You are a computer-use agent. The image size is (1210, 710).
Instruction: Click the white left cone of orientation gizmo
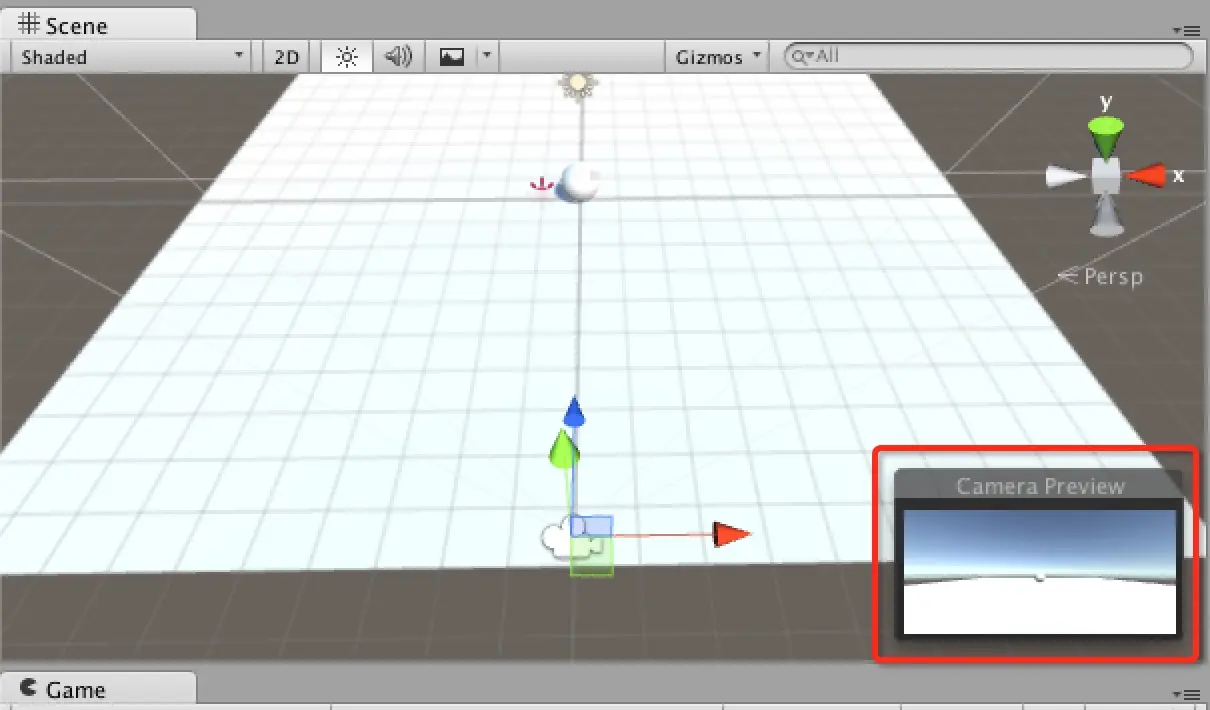click(x=1065, y=177)
